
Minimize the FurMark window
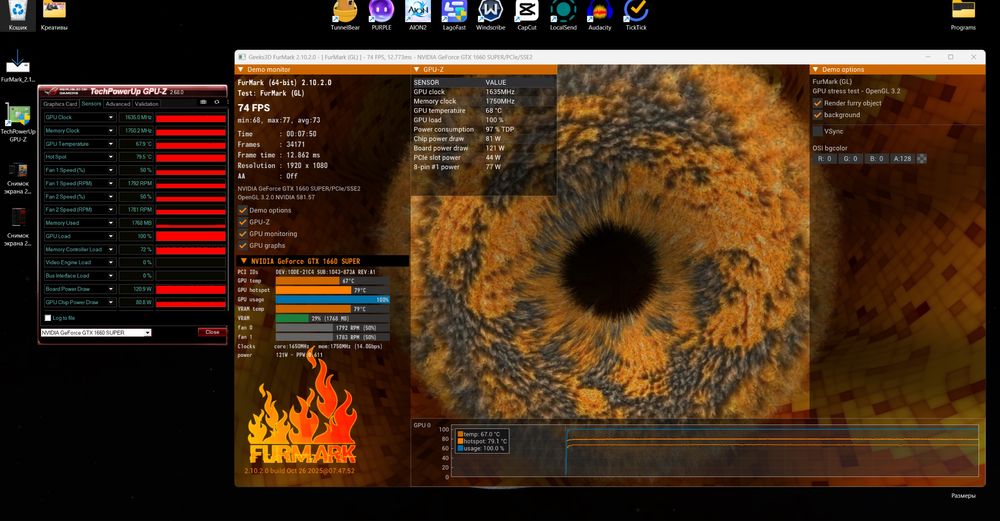tap(927, 57)
